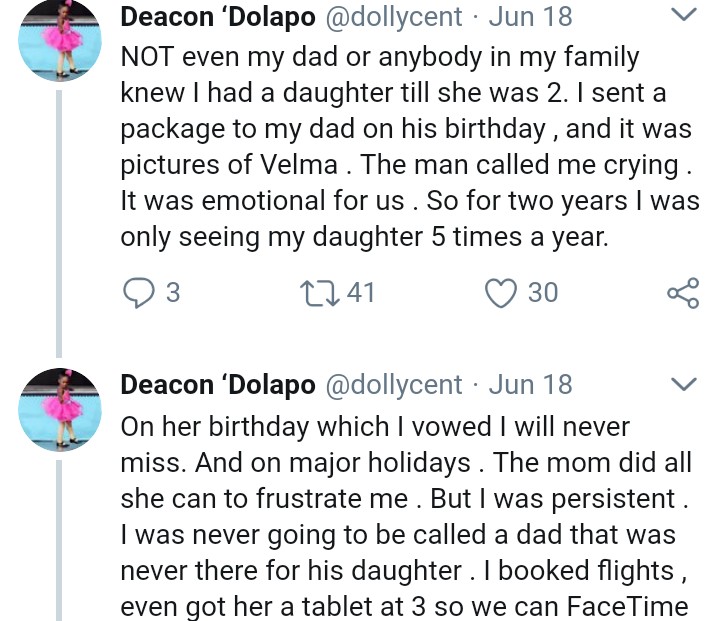Share the first tweet using the share icon
Image resolution: width=720 pixels, height=621 pixels.
(x=682, y=293)
